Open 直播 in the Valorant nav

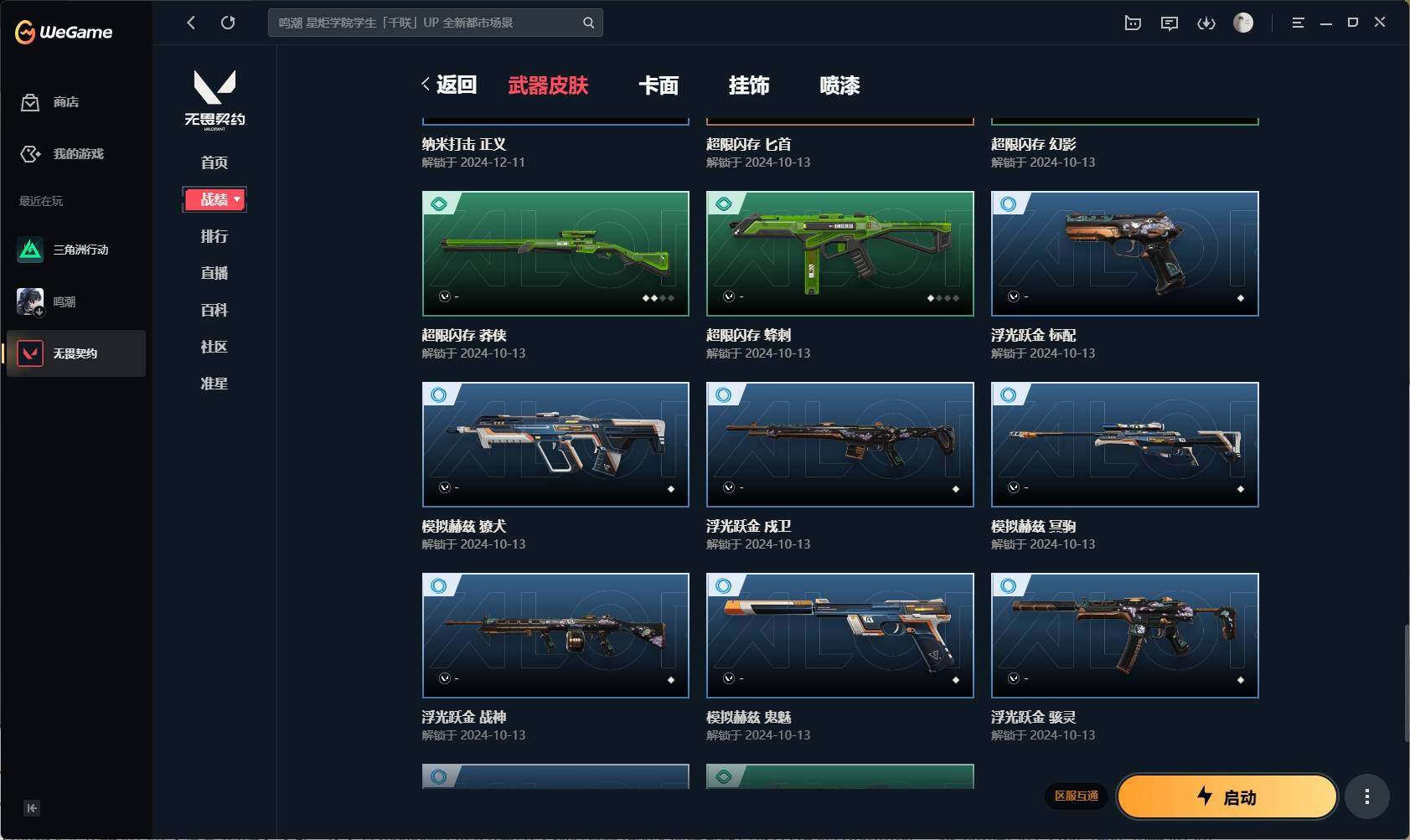tap(214, 273)
